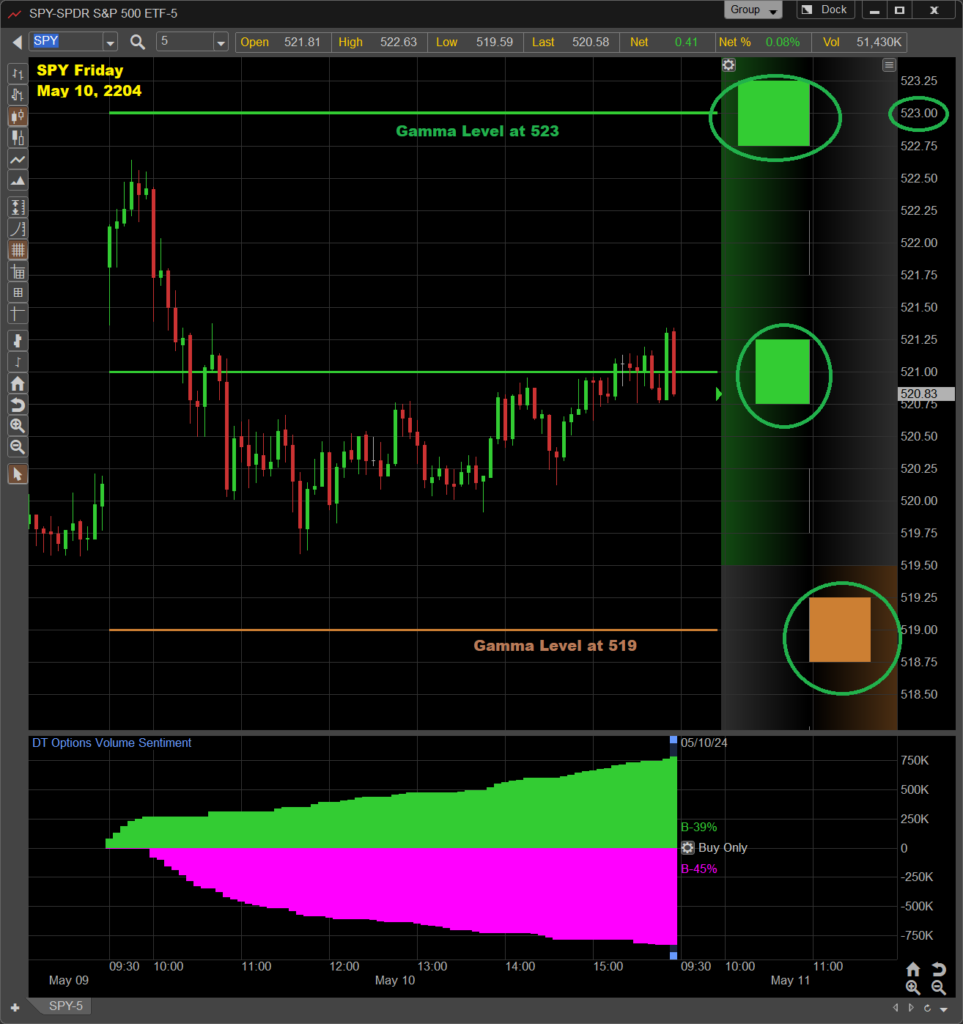Open the symbol search magnifier

coord(137,42)
